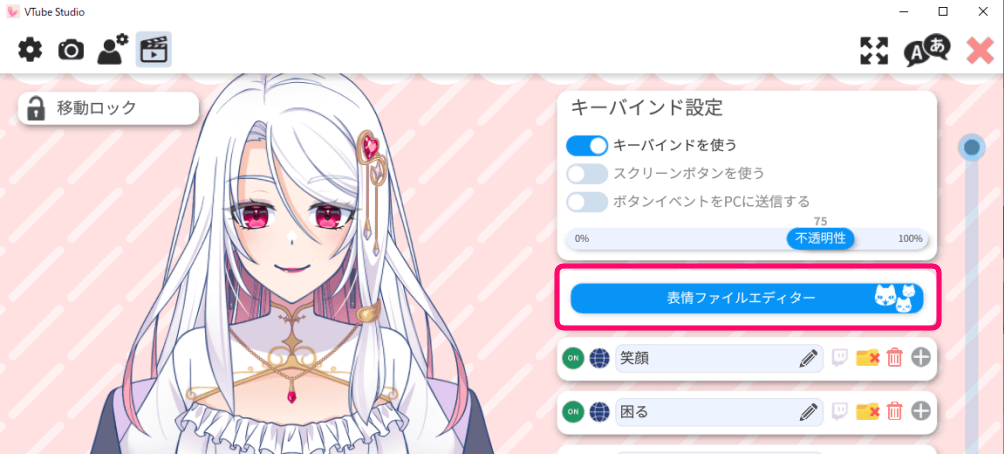This screenshot has width=1004, height=454.
Task: Open the model settings person icon
Action: coord(113,50)
